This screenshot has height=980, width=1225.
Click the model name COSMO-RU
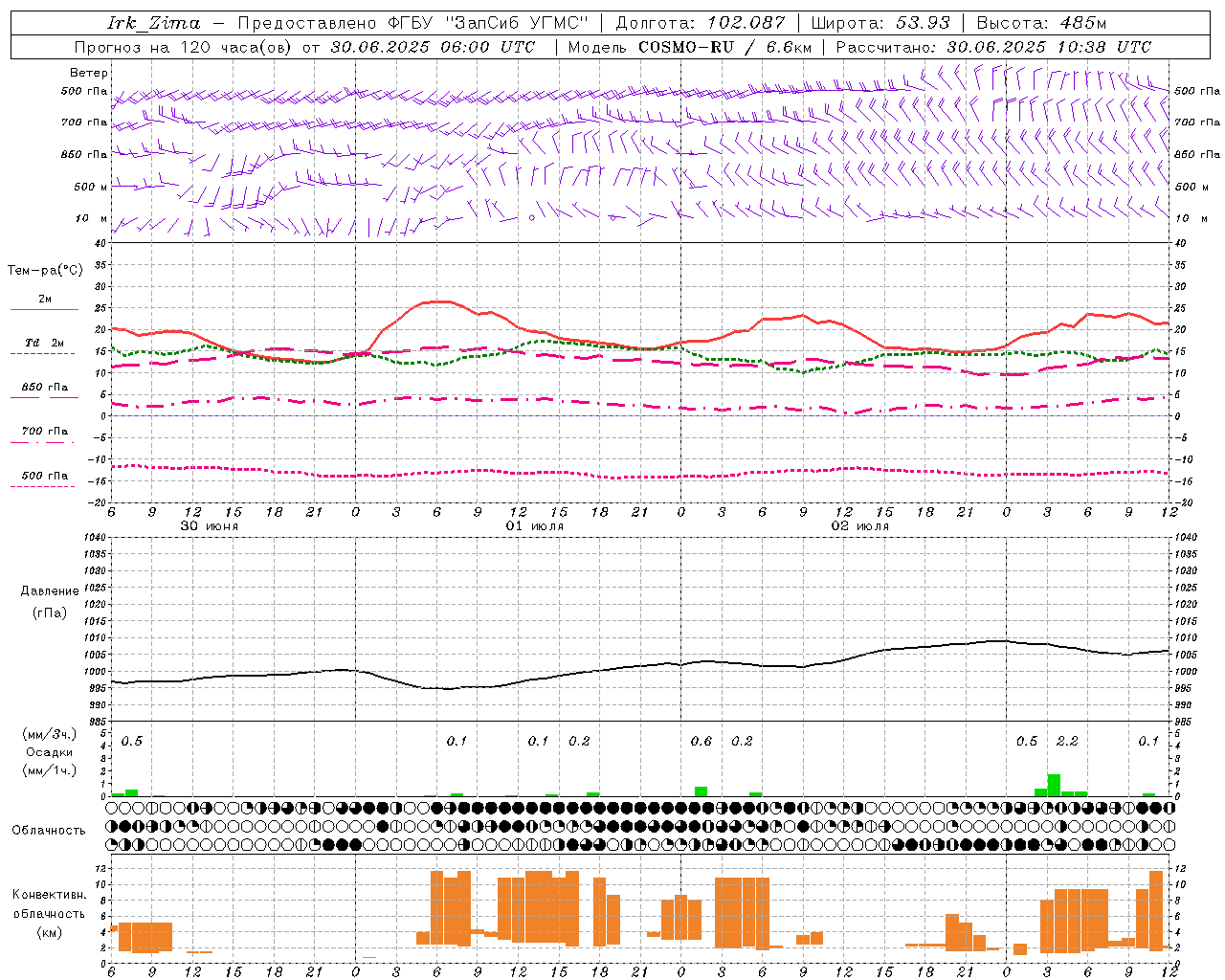(x=686, y=47)
